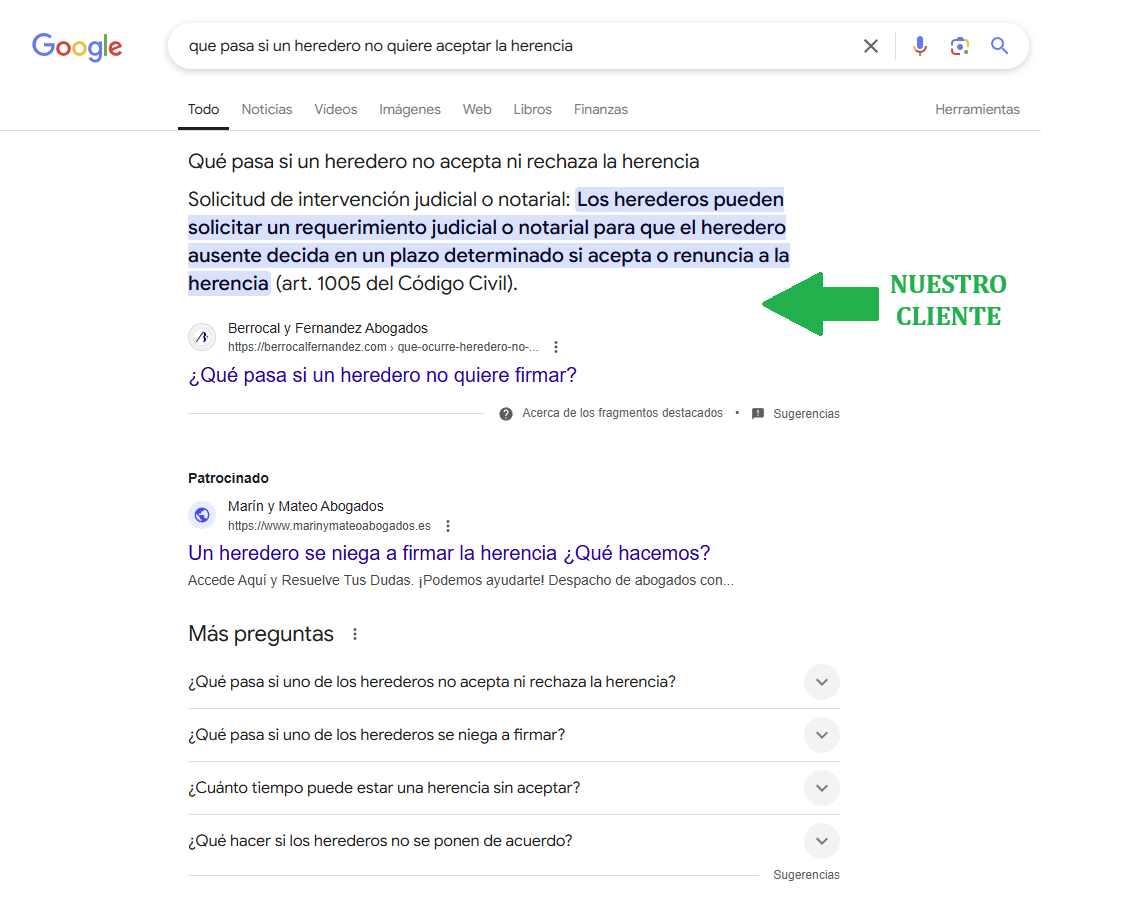The width and height of the screenshot is (1132, 910).
Task: Switch to the Libros tab
Action: [x=533, y=109]
